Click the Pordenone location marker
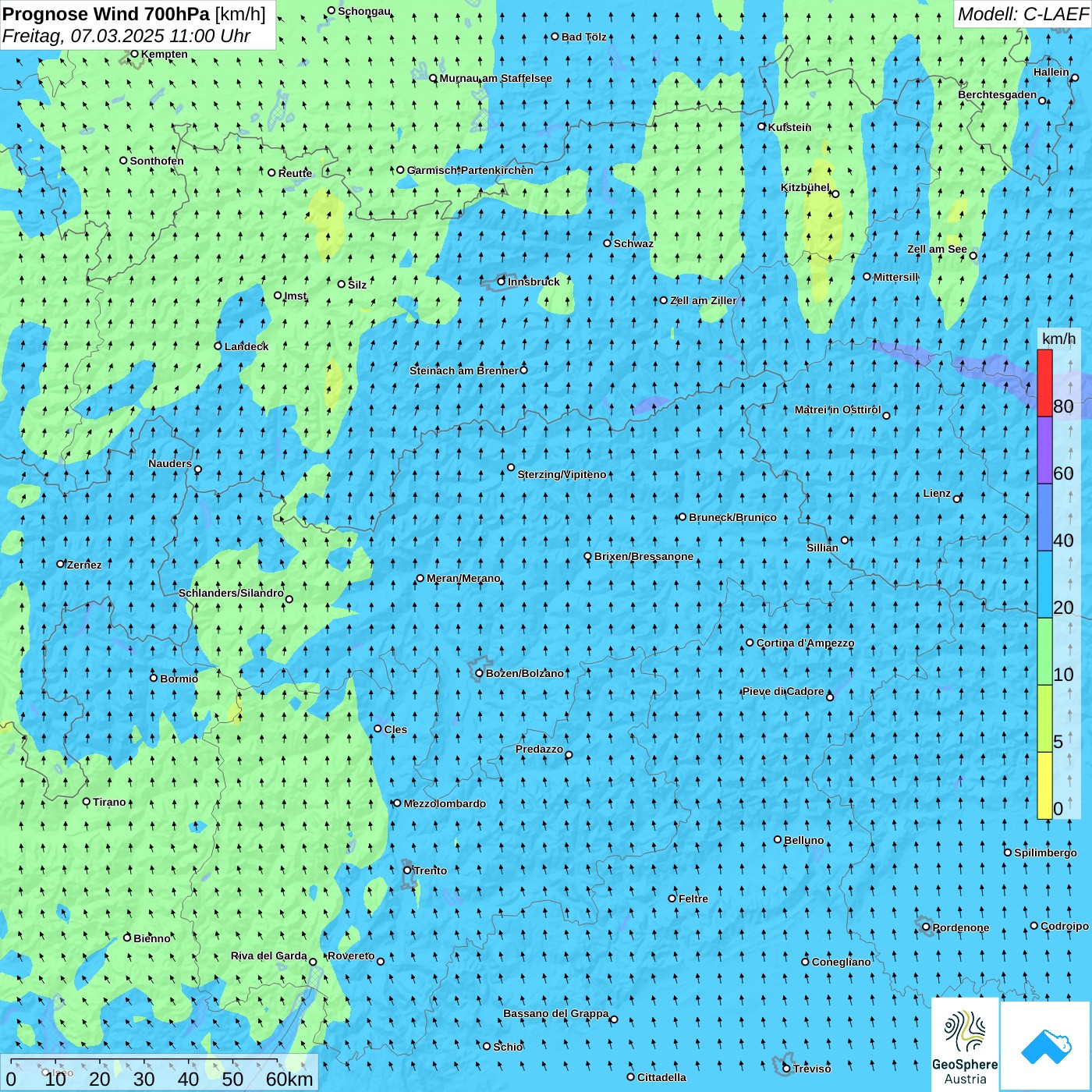 coord(926,927)
